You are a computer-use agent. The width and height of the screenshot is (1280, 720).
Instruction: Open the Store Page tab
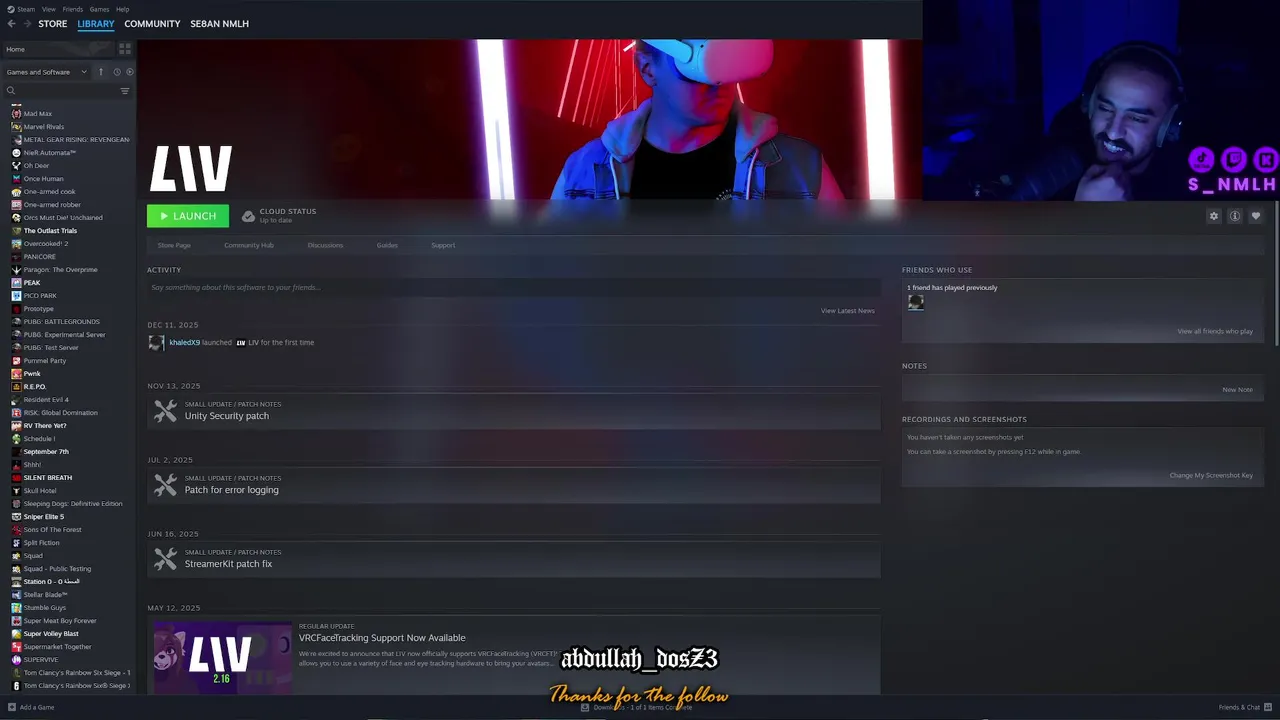(174, 245)
